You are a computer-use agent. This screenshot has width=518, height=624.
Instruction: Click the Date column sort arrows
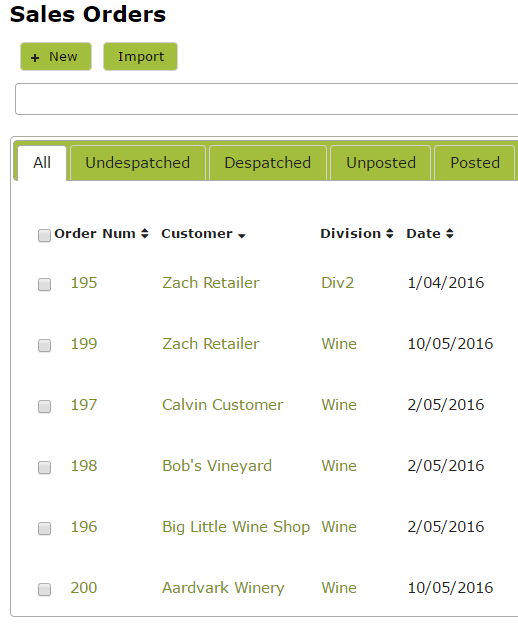[450, 234]
